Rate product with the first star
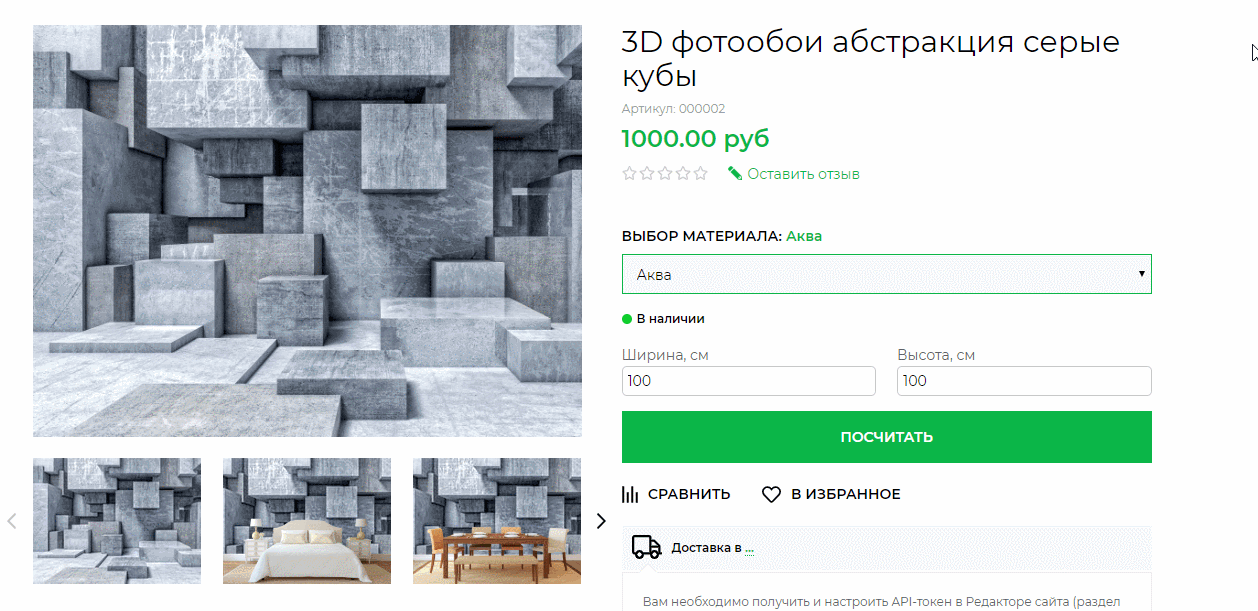This screenshot has width=1258, height=611. coord(629,173)
